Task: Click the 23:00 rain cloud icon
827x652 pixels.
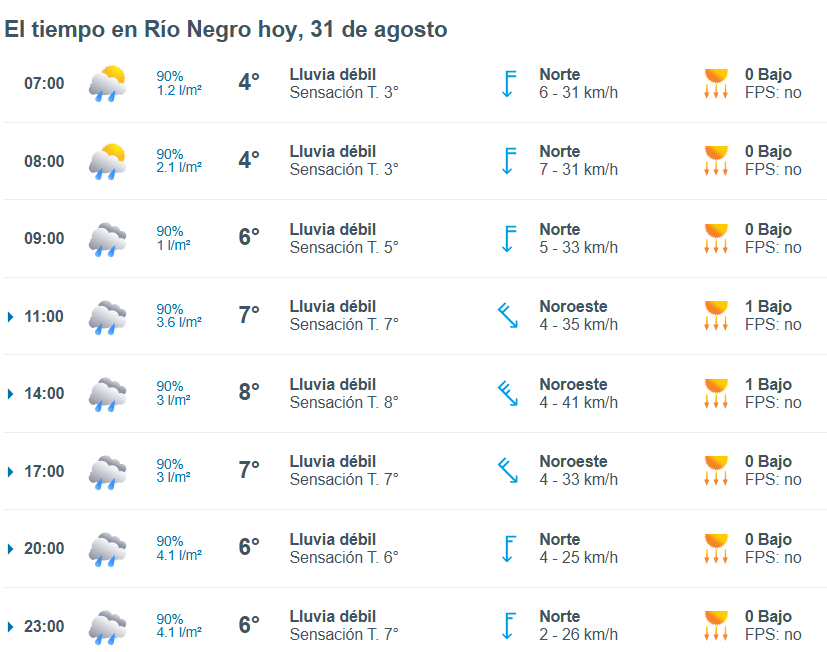Action: click(x=108, y=627)
